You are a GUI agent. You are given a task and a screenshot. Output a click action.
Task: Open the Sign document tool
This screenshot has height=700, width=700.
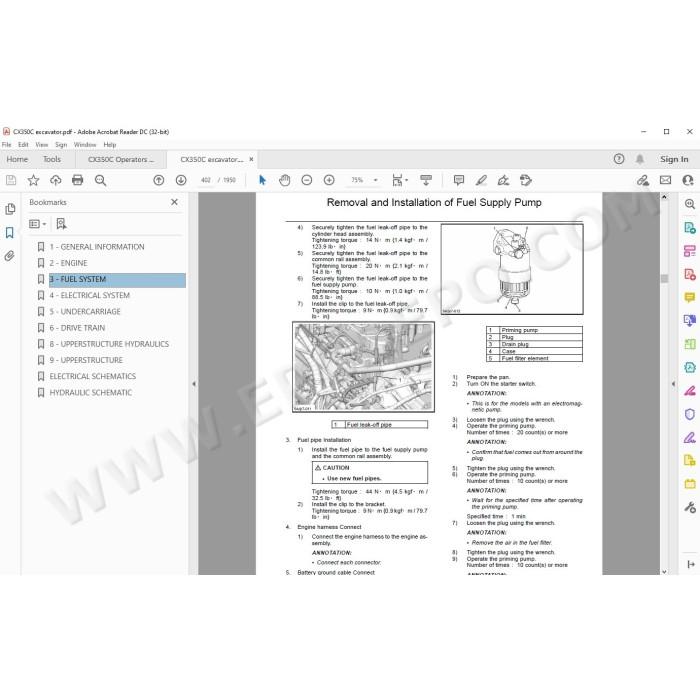coord(503,180)
